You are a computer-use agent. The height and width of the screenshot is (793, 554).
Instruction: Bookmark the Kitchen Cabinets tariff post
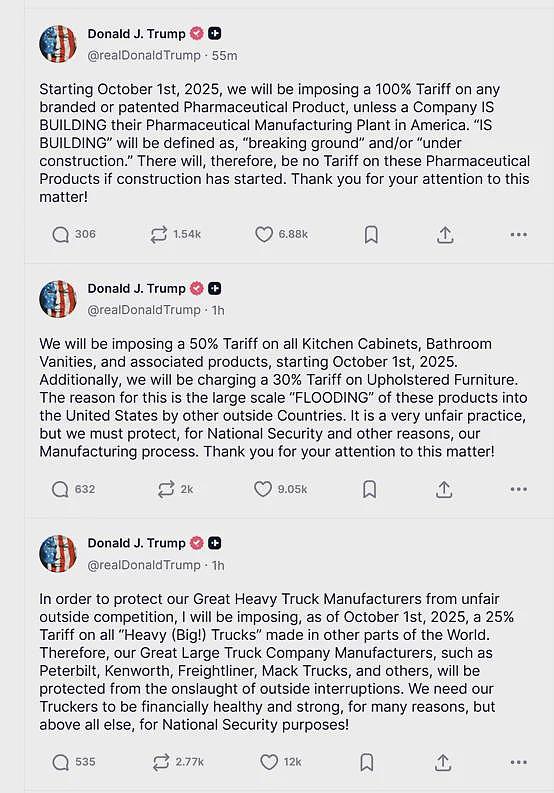[370, 490]
